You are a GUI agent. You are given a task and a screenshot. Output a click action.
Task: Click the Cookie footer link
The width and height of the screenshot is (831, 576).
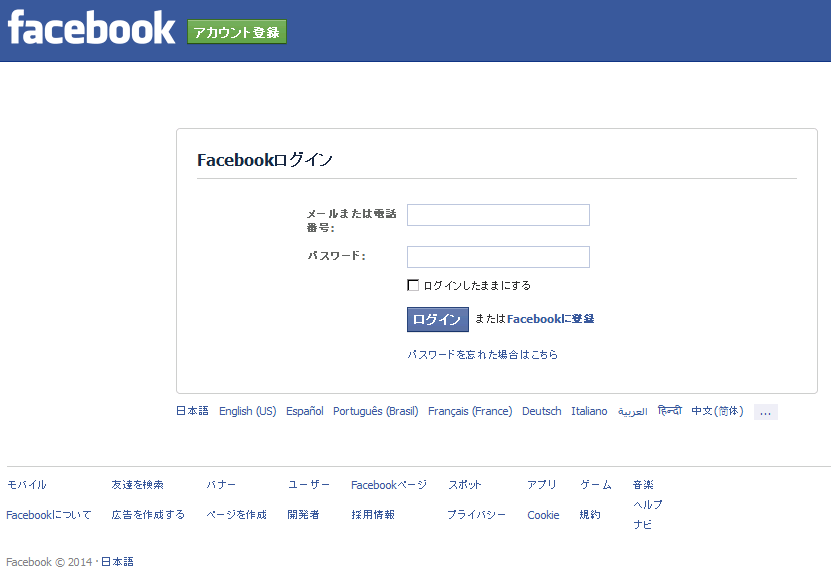543,515
